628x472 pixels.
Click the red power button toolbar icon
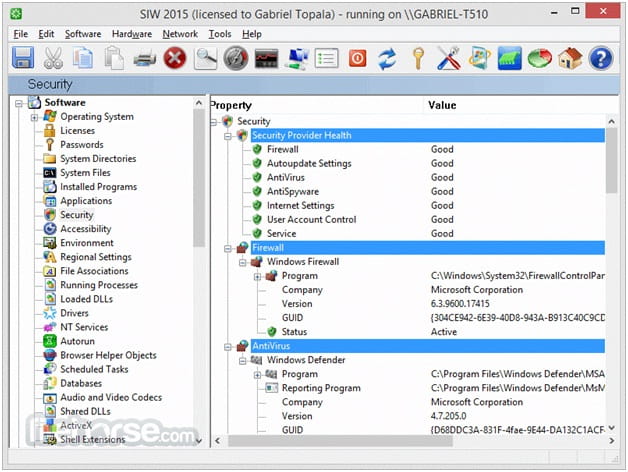point(357,59)
